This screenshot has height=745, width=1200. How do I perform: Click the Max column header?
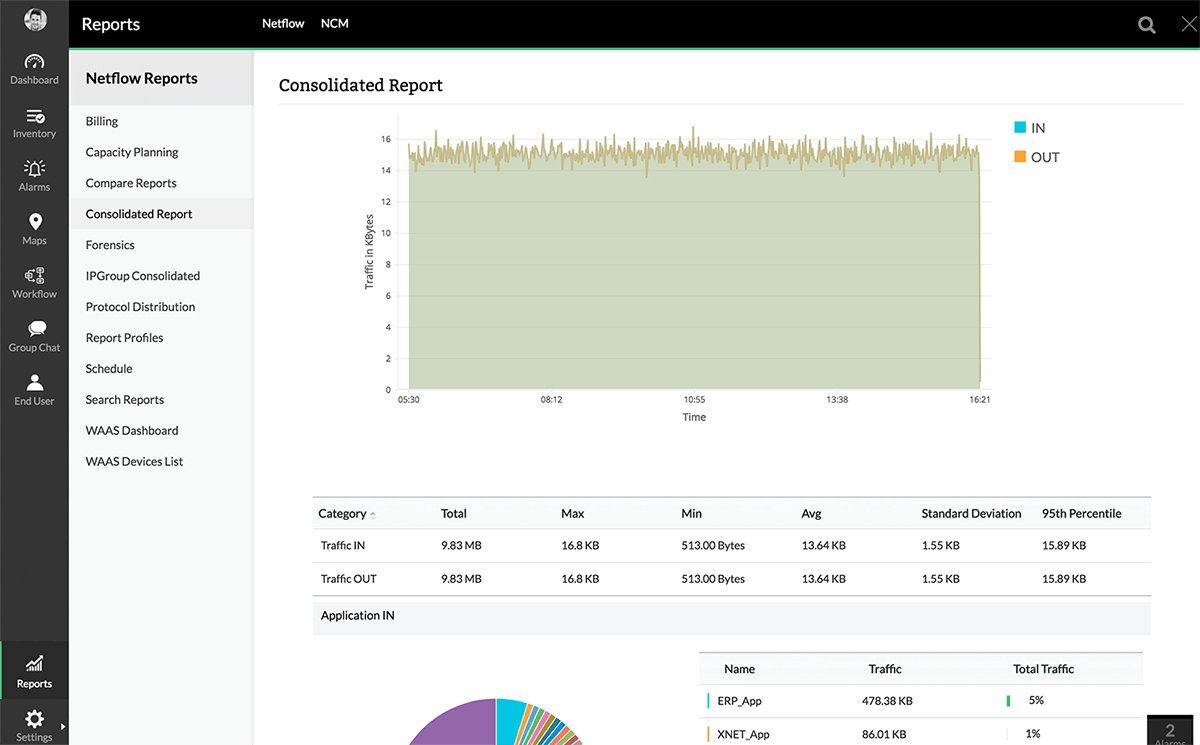572,514
